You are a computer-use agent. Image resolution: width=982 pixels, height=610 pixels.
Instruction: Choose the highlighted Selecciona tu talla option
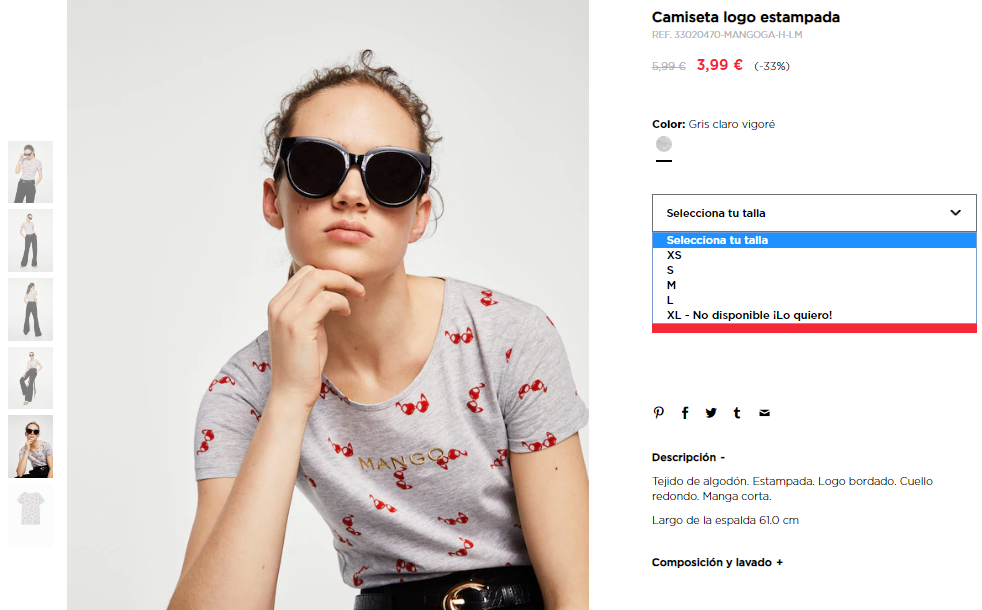pyautogui.click(x=814, y=240)
